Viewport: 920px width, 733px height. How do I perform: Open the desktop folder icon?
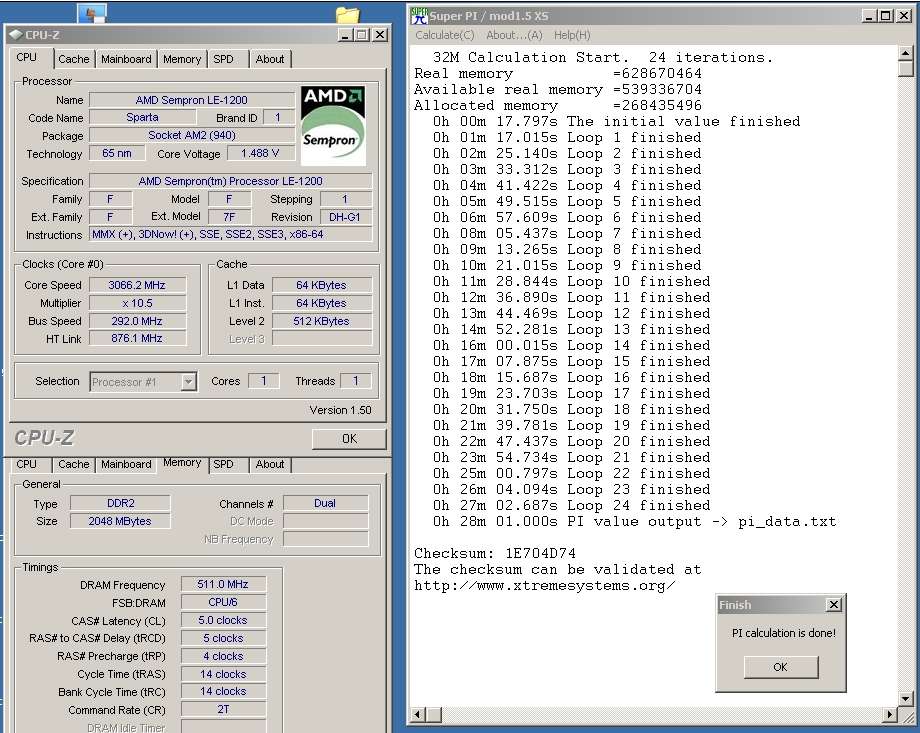pyautogui.click(x=347, y=14)
